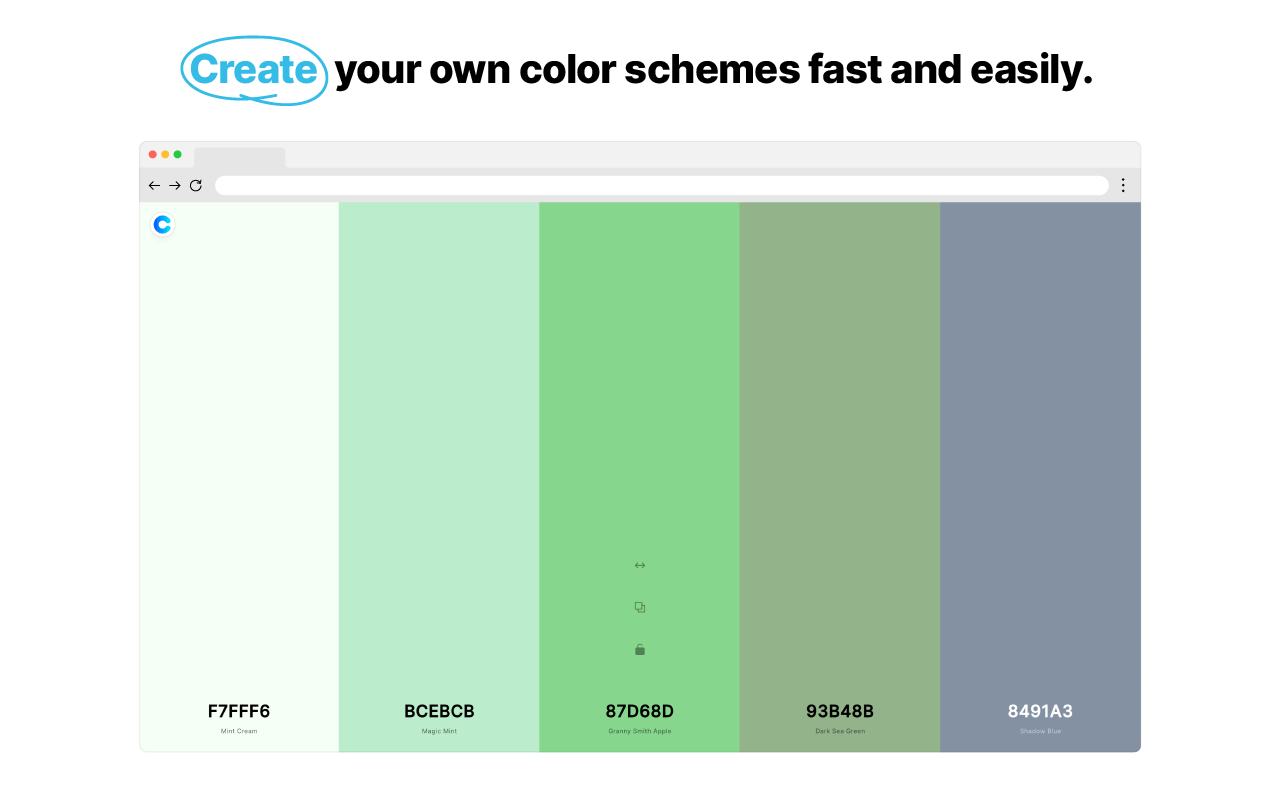Click the Mint Cream name label
The image size is (1280, 800).
point(239,731)
